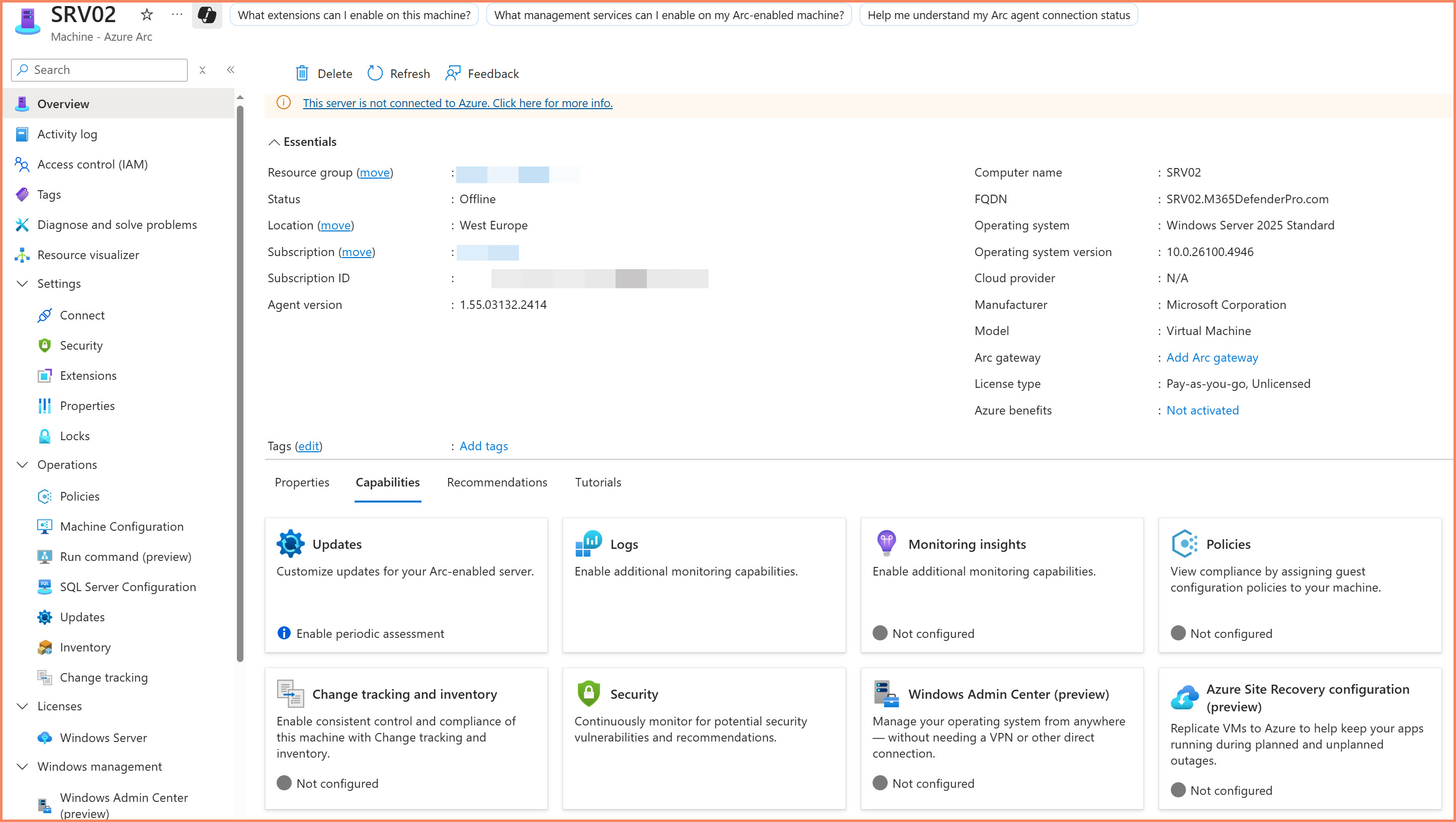
Task: Open Azure Site Recovery configuration card
Action: click(x=1300, y=739)
